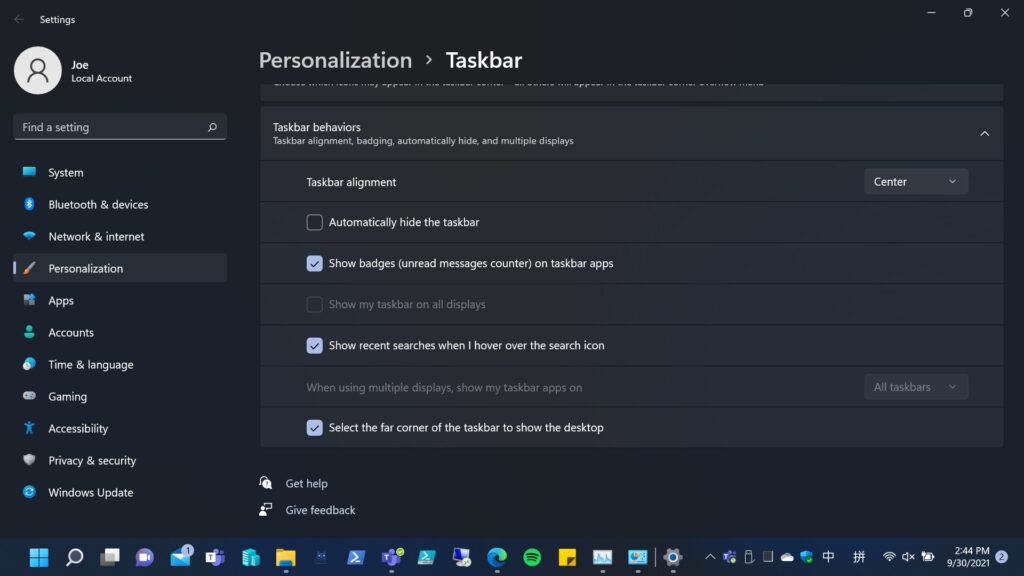Open the Accessibility settings page
The image size is (1024, 576).
78,429
